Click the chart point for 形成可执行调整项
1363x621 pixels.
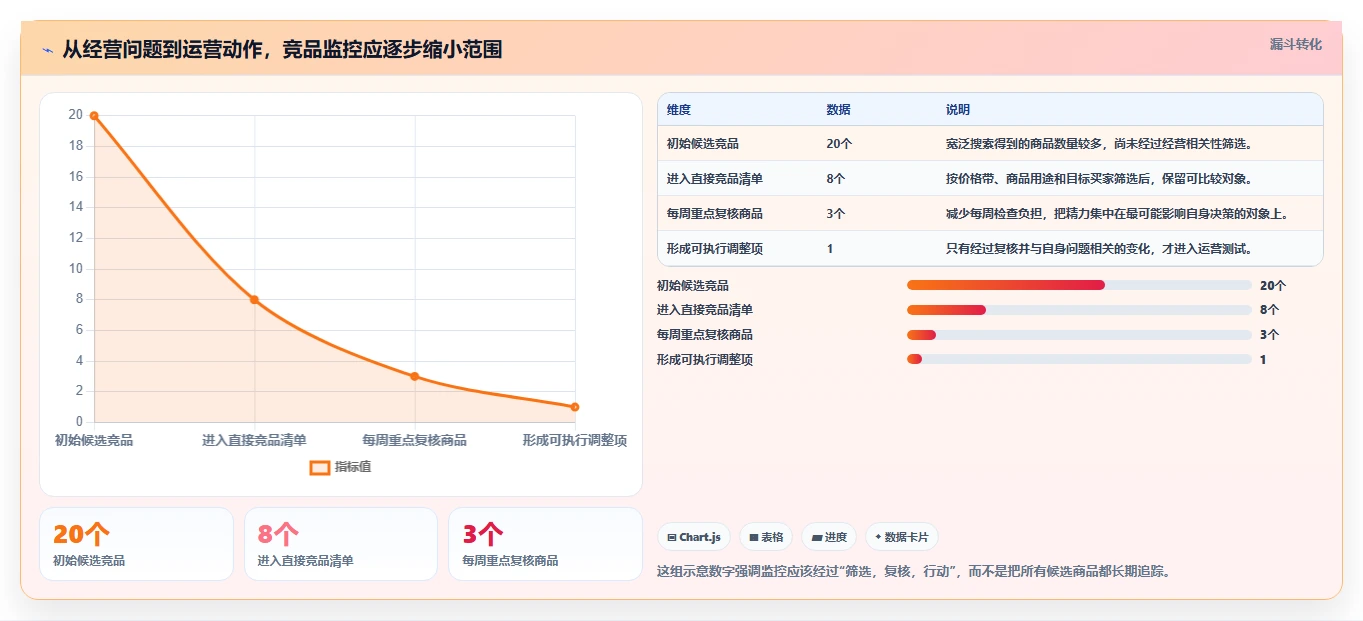click(575, 407)
